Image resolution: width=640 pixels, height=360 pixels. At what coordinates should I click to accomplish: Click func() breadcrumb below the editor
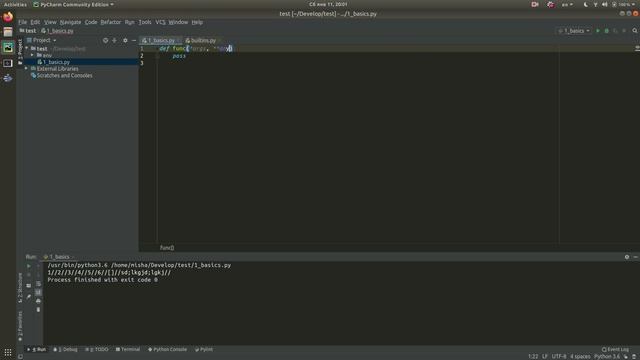(x=167, y=248)
